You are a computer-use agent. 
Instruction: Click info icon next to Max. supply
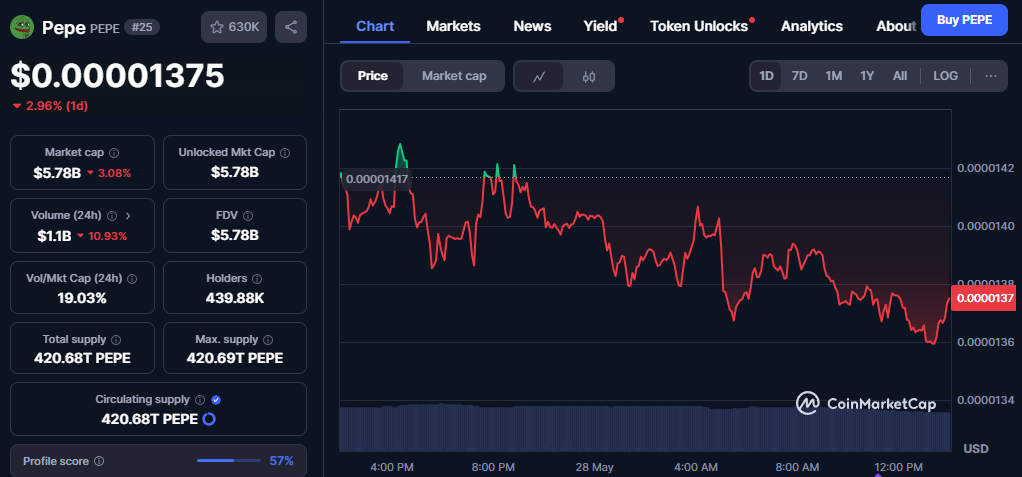tap(268, 340)
